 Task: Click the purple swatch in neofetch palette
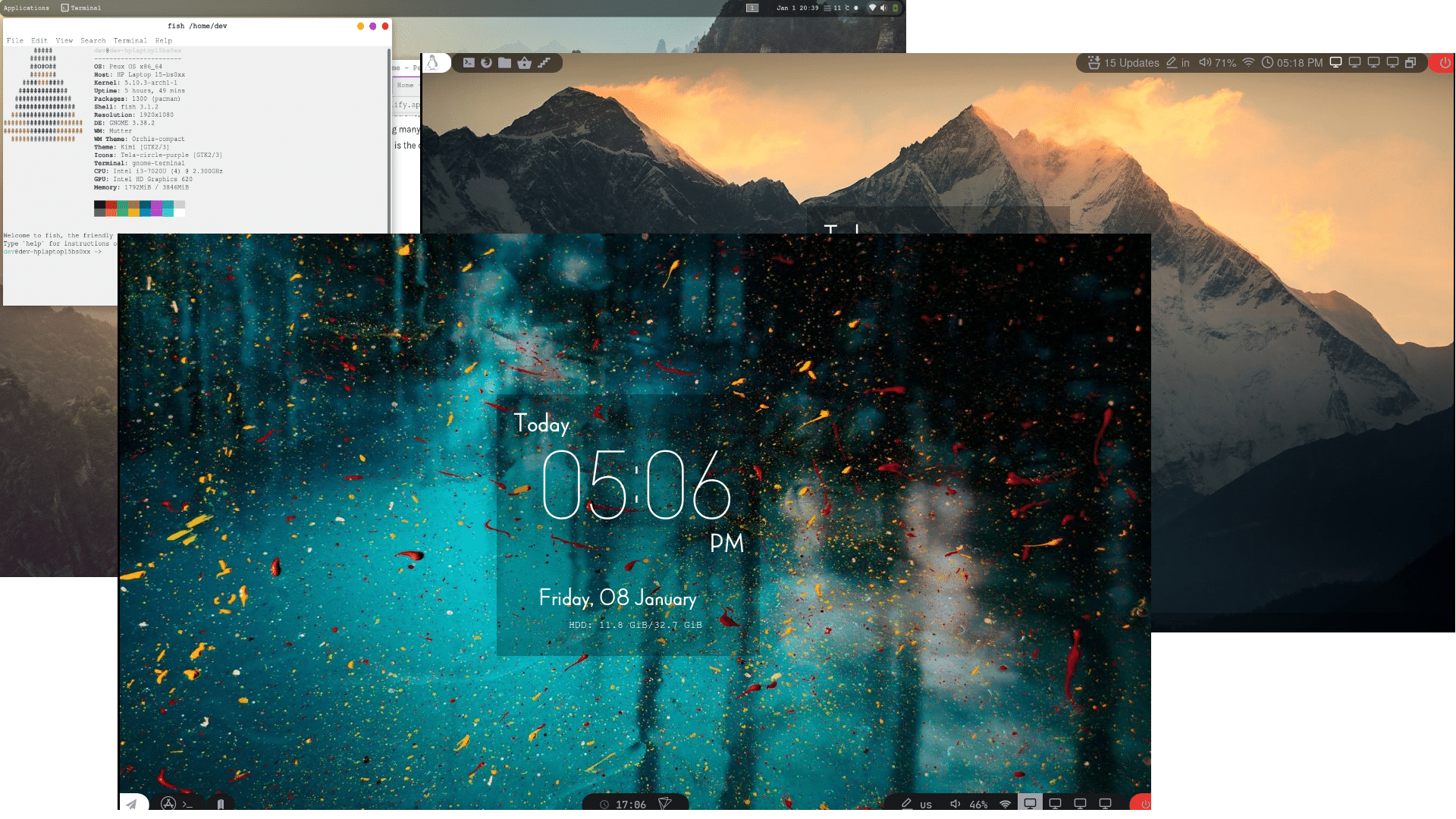coord(156,209)
